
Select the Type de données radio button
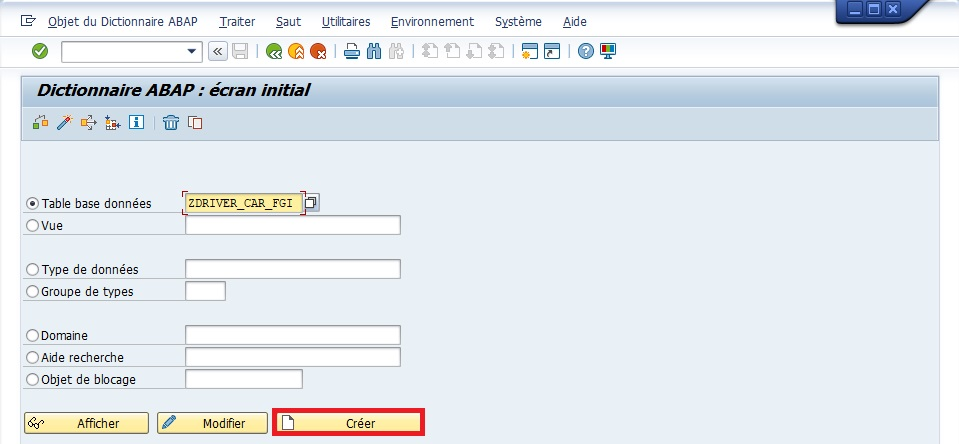pos(33,270)
